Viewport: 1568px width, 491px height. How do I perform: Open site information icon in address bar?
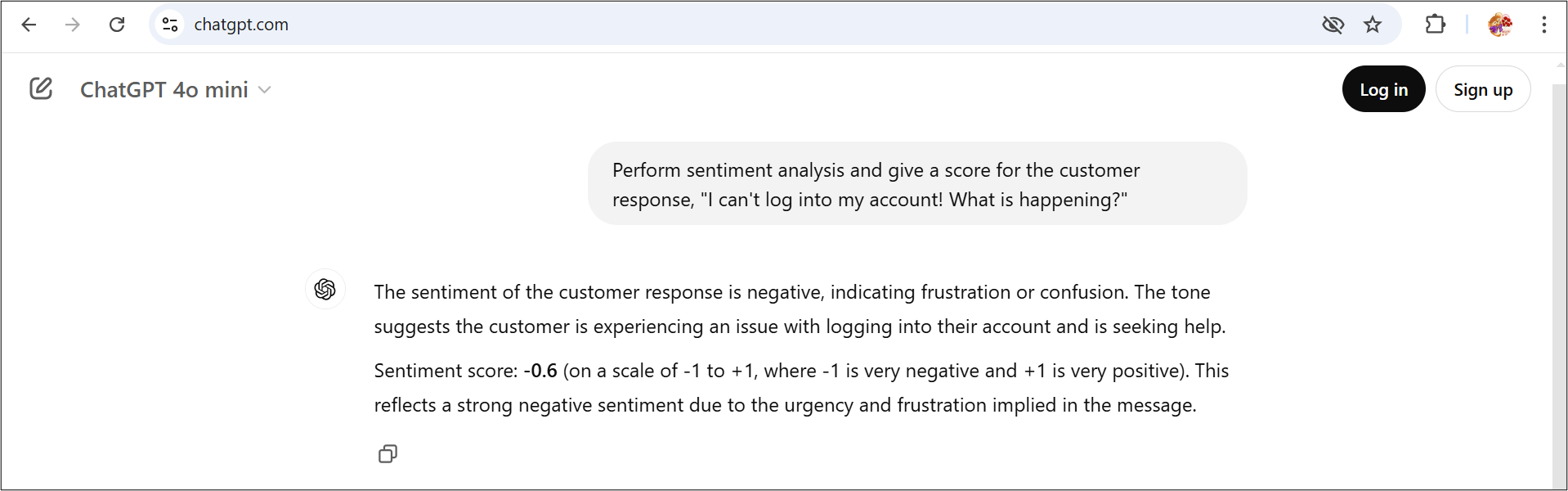170,25
